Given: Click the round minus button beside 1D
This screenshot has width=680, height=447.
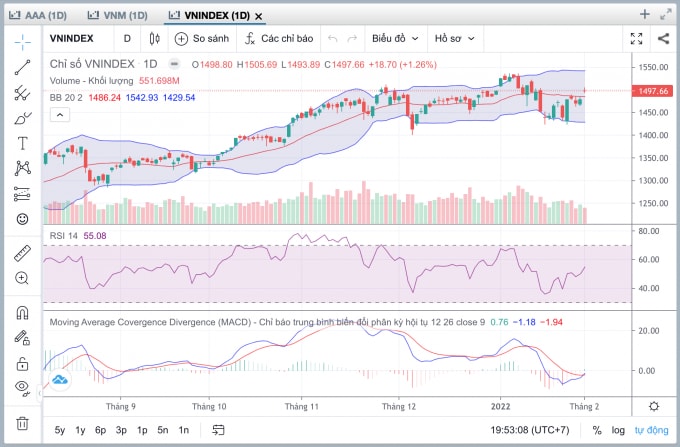Looking at the screenshot, I should click(x=174, y=64).
